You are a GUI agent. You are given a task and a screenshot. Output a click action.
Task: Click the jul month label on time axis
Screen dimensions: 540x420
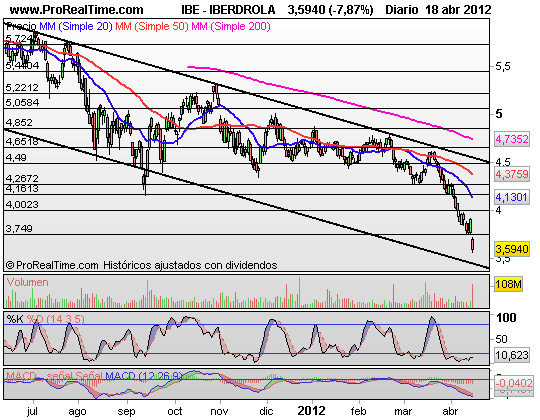pyautogui.click(x=32, y=411)
